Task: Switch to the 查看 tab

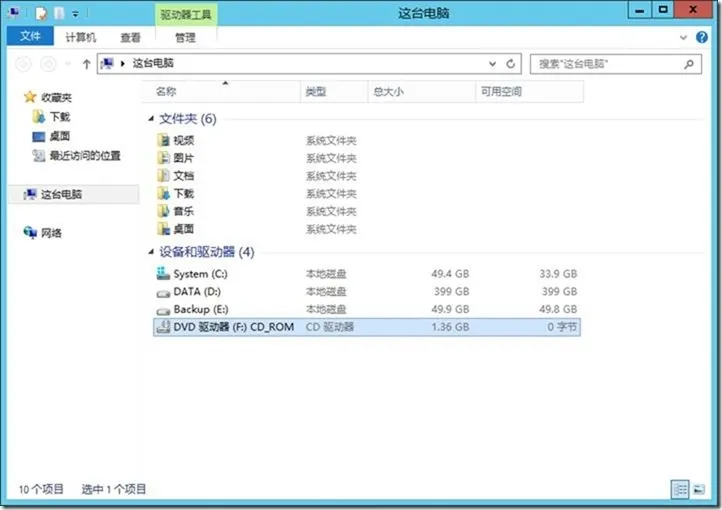Action: (x=130, y=37)
